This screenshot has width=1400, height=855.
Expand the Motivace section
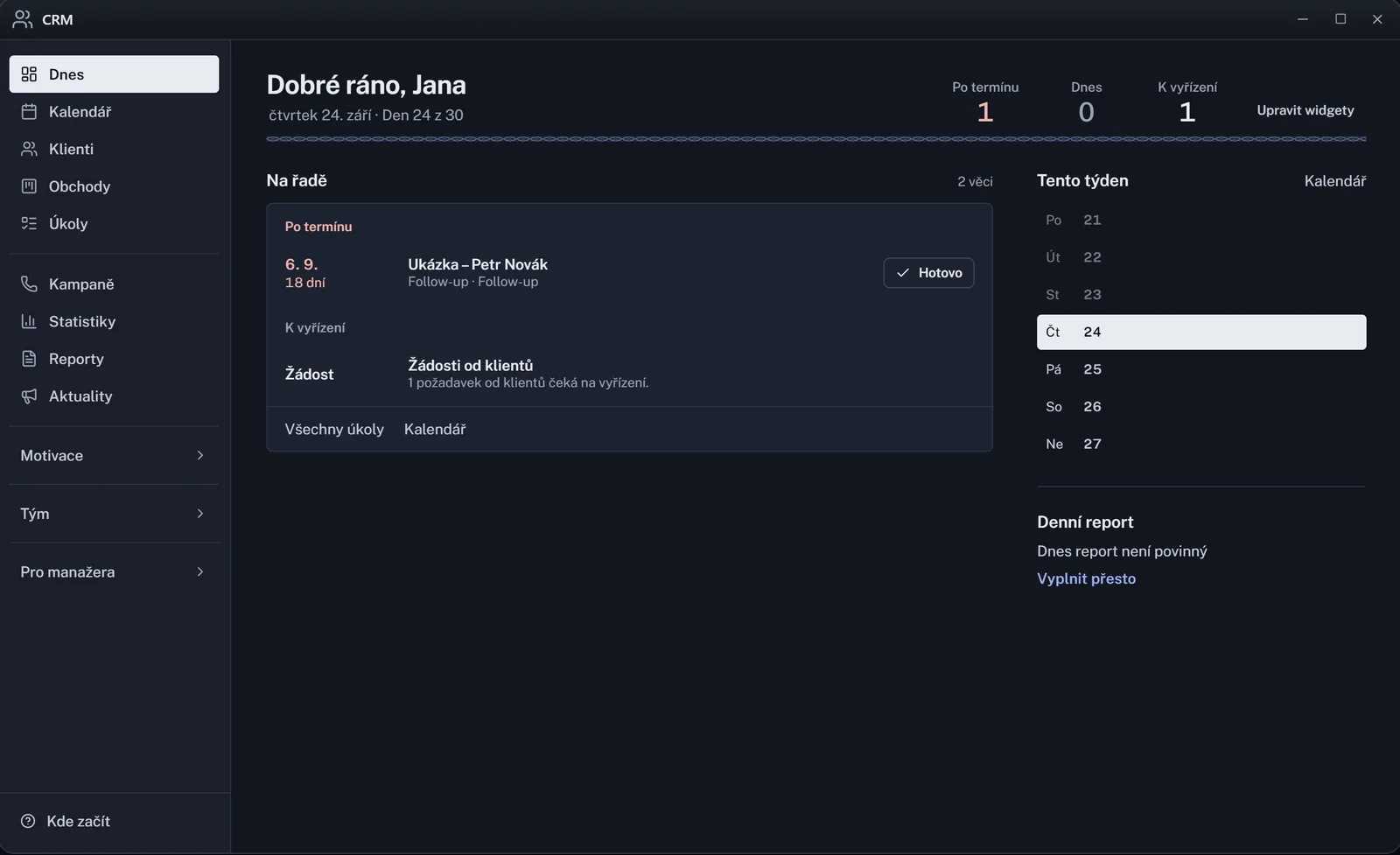pos(114,455)
